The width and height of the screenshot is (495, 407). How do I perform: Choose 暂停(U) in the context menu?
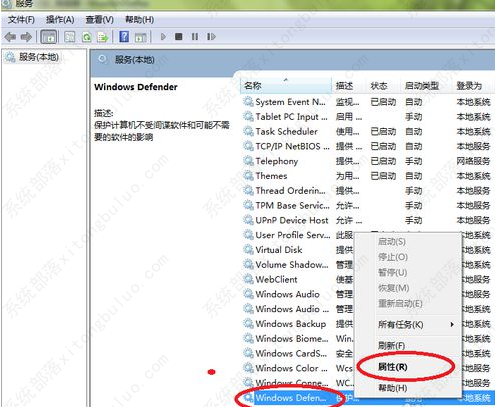[392, 272]
